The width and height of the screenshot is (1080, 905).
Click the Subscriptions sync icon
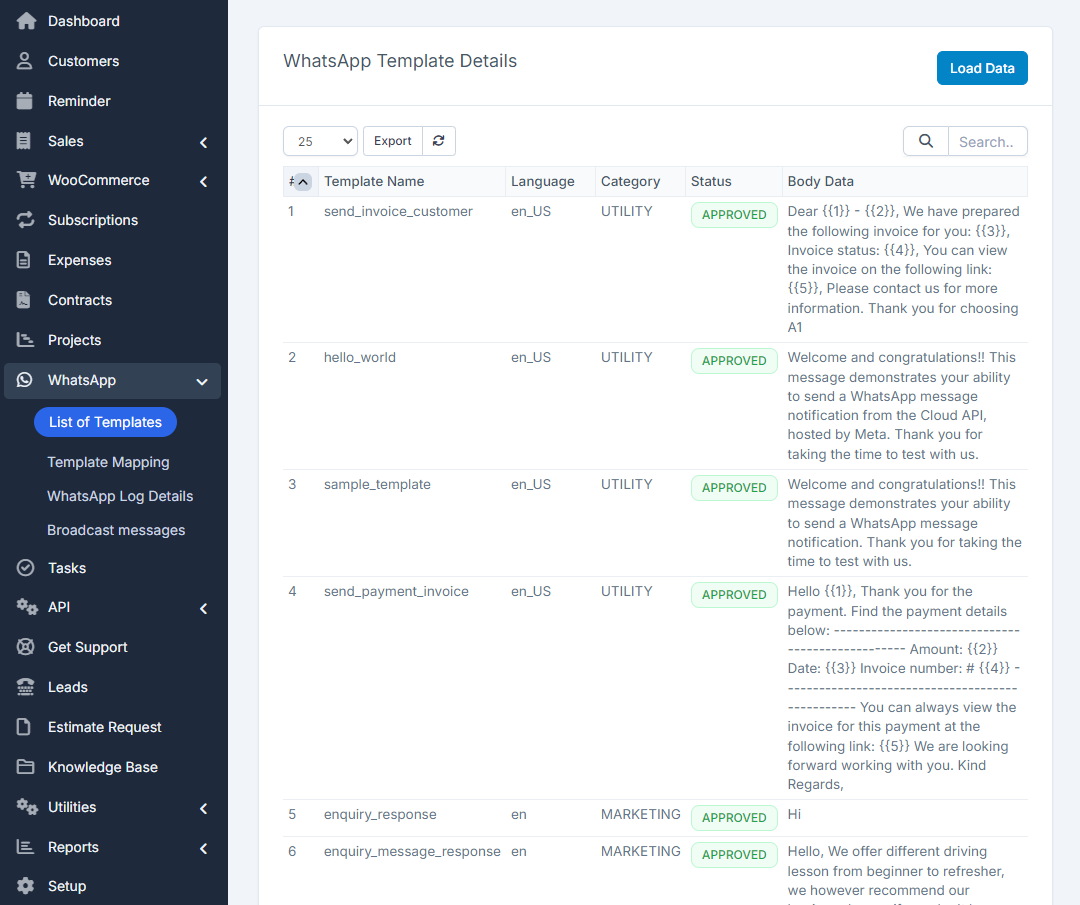tap(23, 220)
